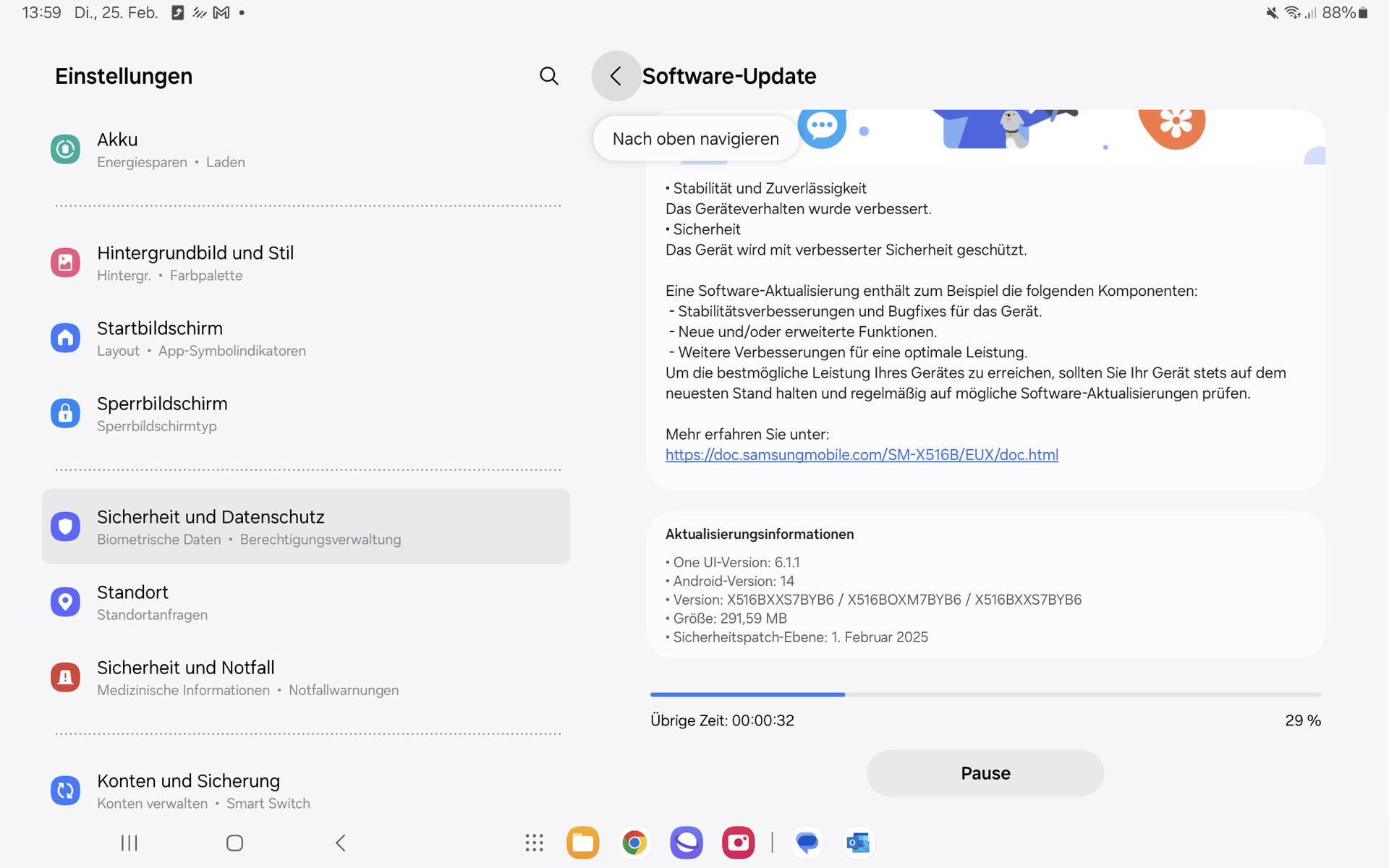Pause the software update download
1389x868 pixels.
985,773
